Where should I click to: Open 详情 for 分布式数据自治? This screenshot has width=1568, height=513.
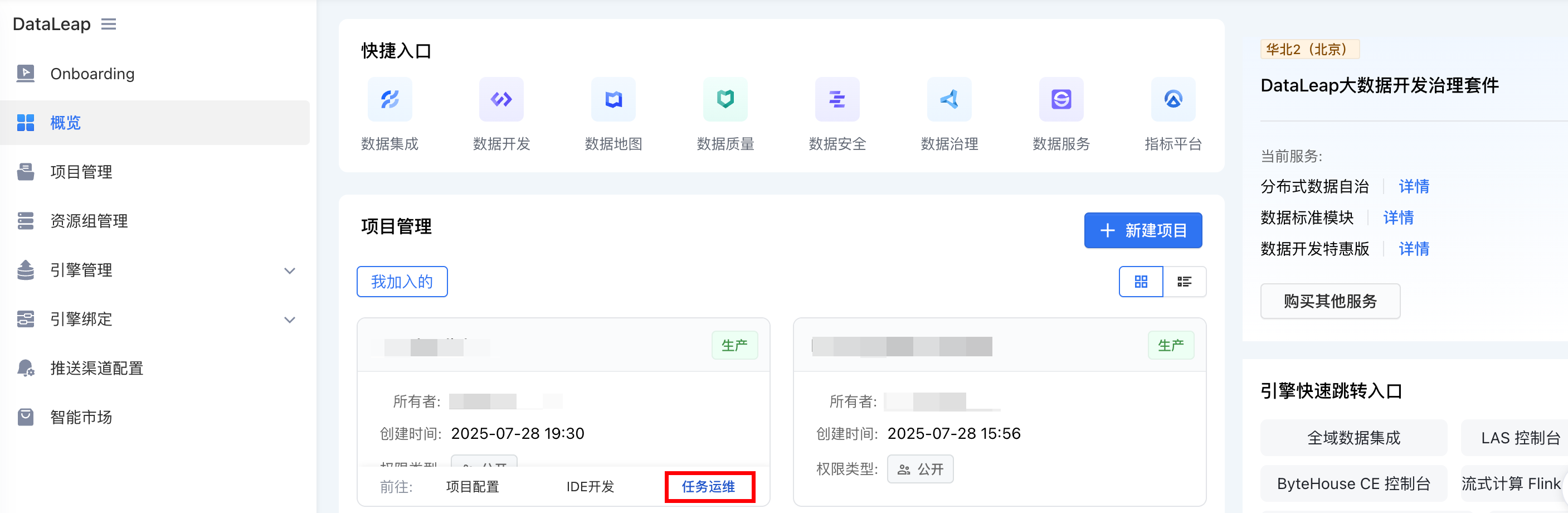point(1414,186)
